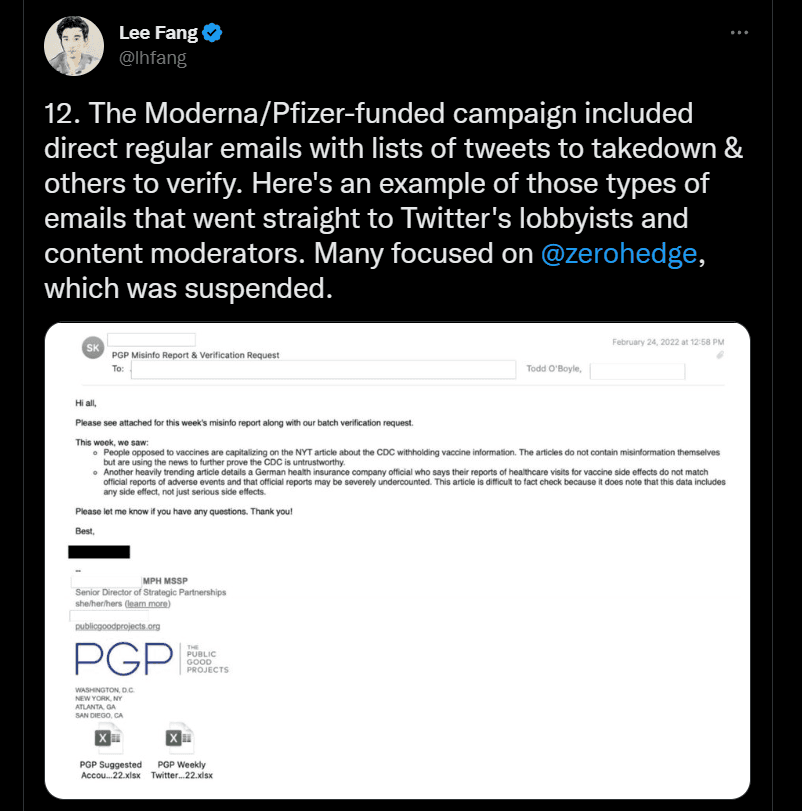Click the SK sender avatar circle
Screen dimensions: 802x811
tap(91, 348)
